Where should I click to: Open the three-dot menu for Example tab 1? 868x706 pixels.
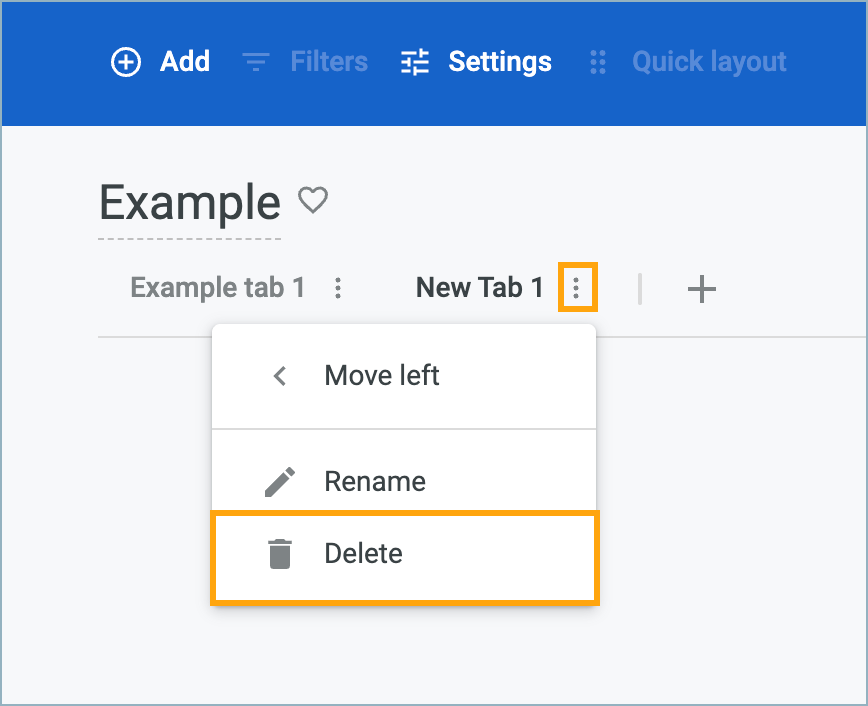(339, 289)
